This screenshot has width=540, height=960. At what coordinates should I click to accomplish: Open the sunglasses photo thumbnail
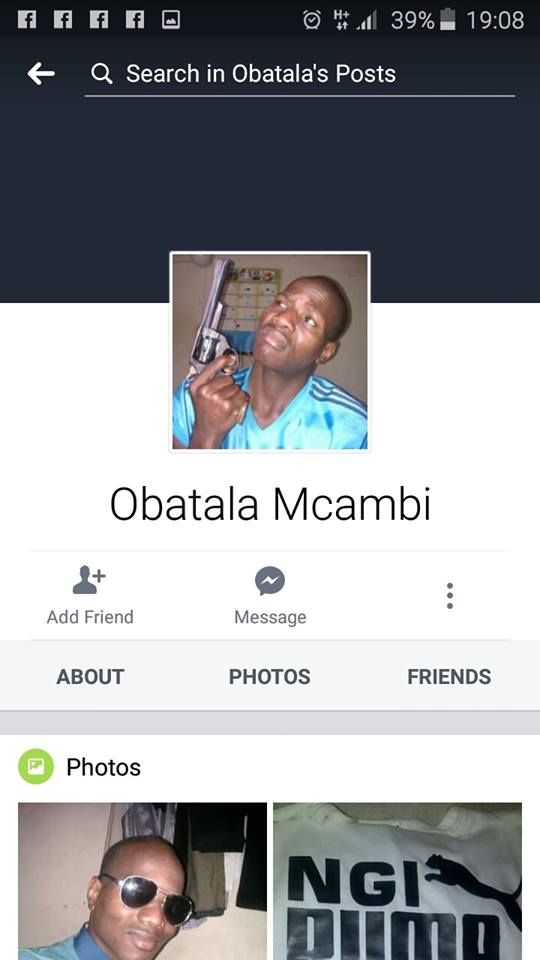[143, 881]
